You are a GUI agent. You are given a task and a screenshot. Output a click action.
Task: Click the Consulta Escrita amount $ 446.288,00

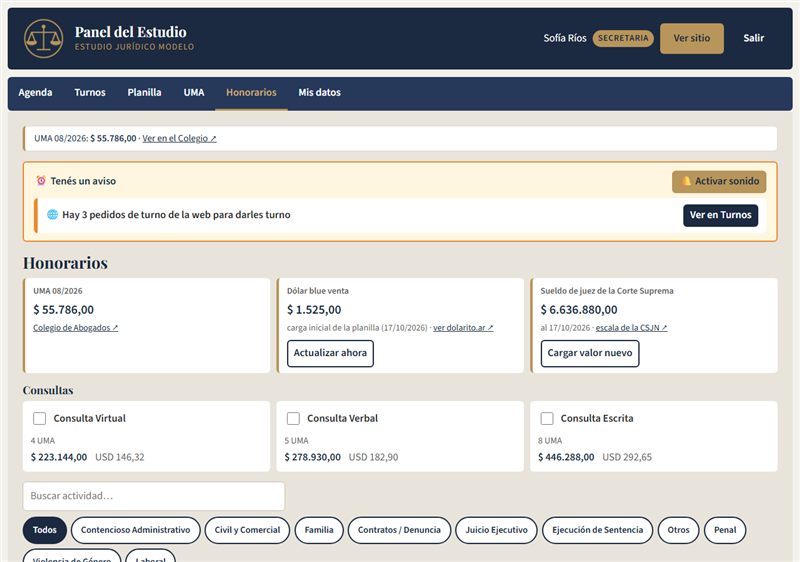click(566, 457)
